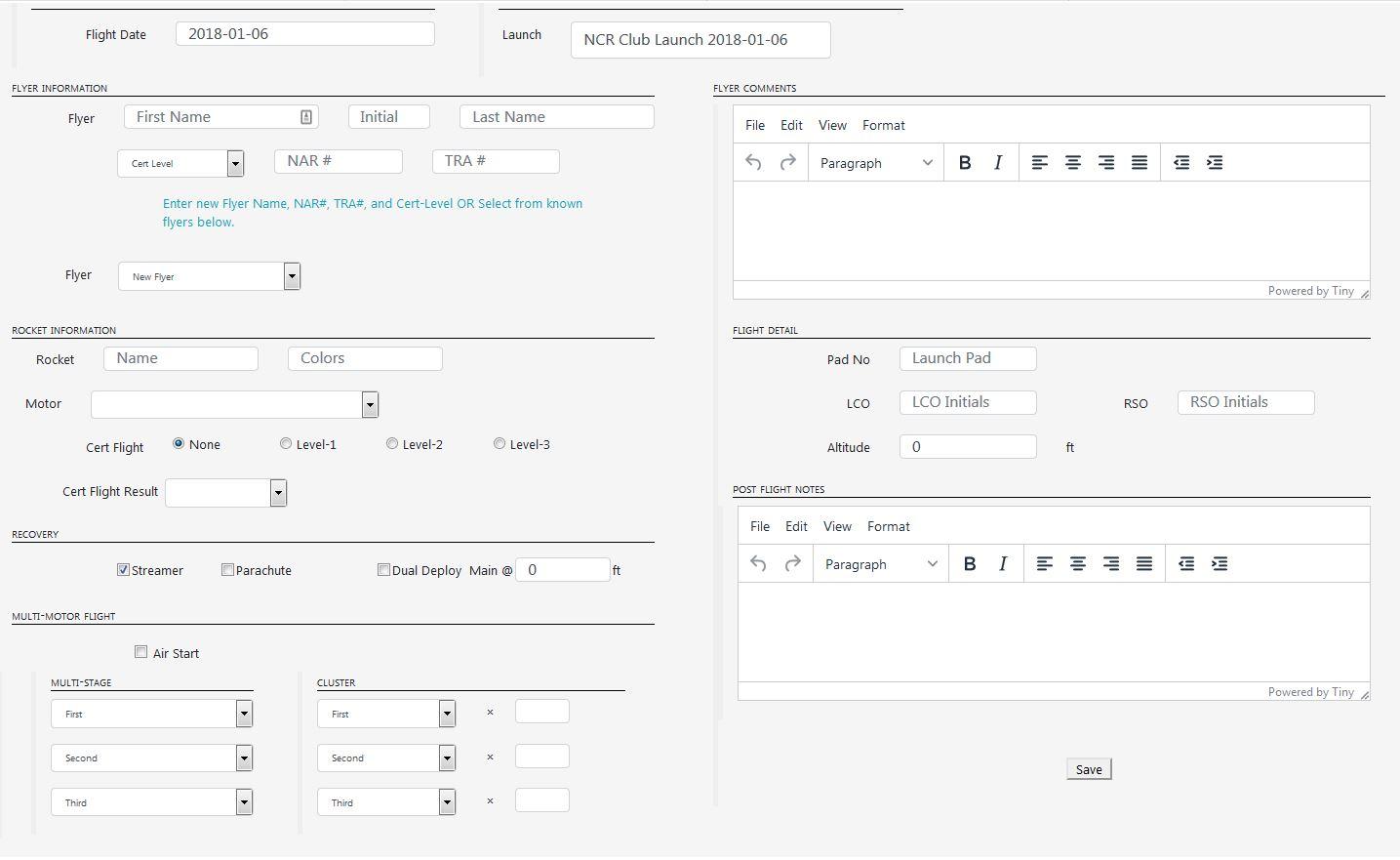Select Level-2 cert flight radio button
Viewport: 1400px width, 860px height.
392,444
